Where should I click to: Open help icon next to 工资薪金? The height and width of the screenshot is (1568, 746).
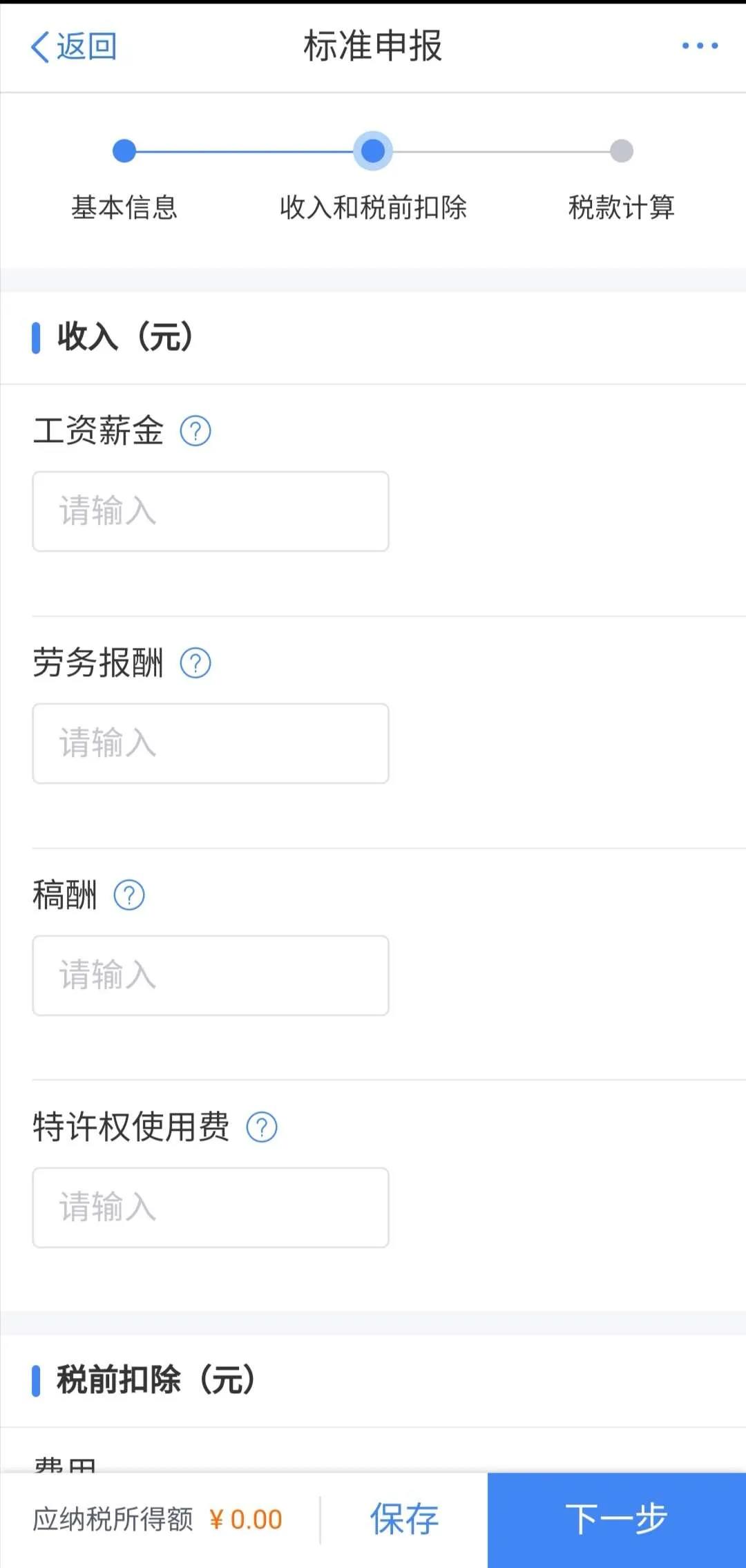[x=195, y=432]
